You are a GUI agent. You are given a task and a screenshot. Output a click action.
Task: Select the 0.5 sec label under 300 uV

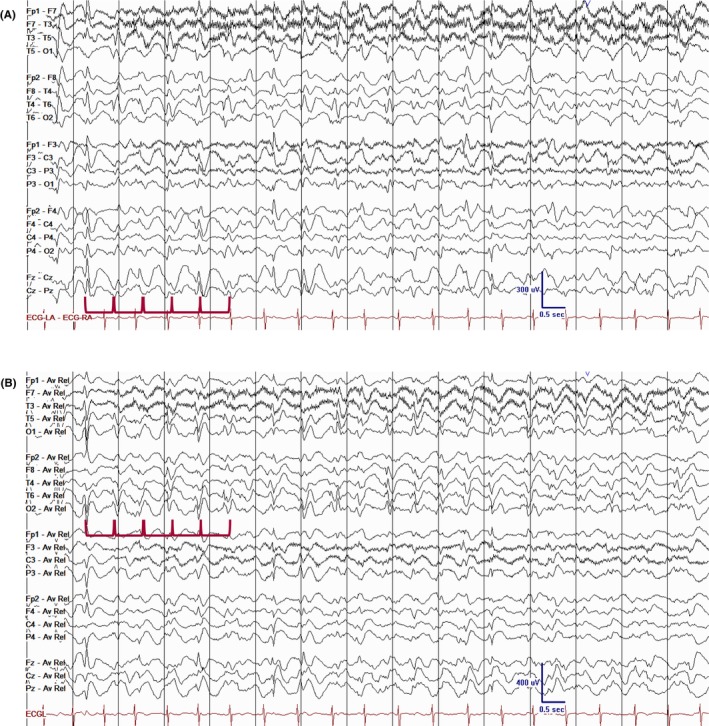552,314
